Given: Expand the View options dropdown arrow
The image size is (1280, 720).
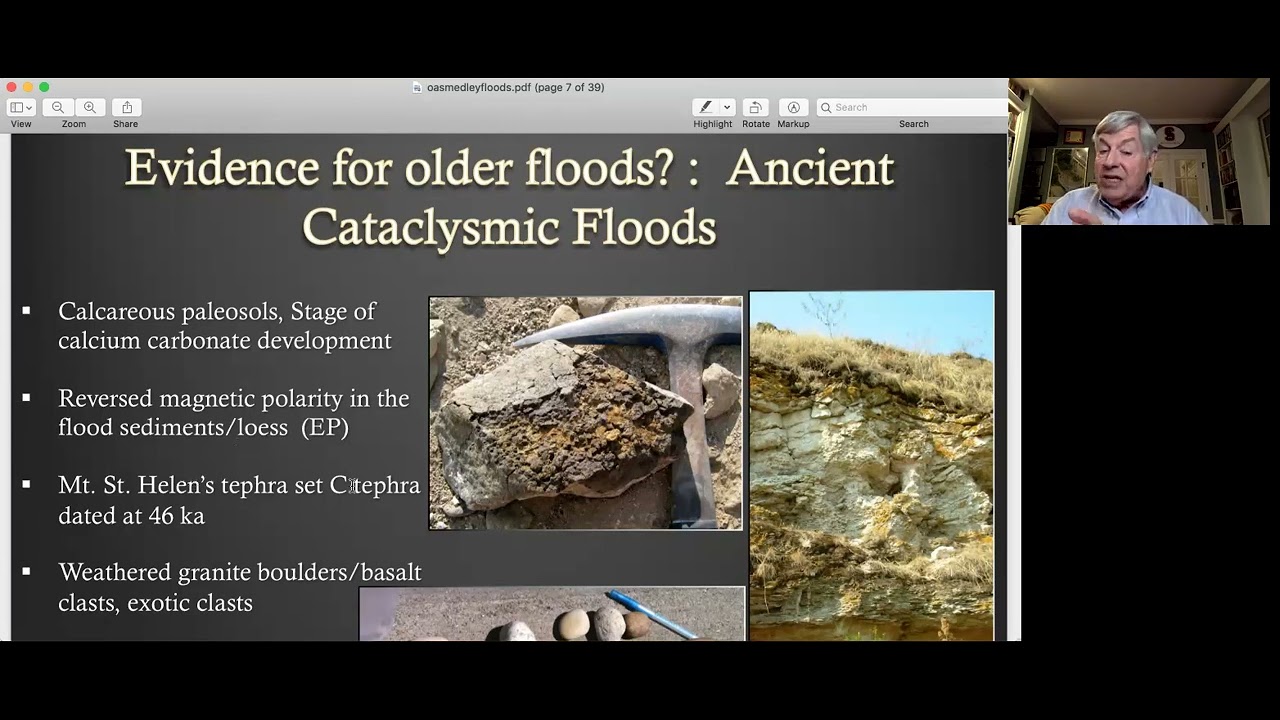Looking at the screenshot, I should click(x=29, y=107).
